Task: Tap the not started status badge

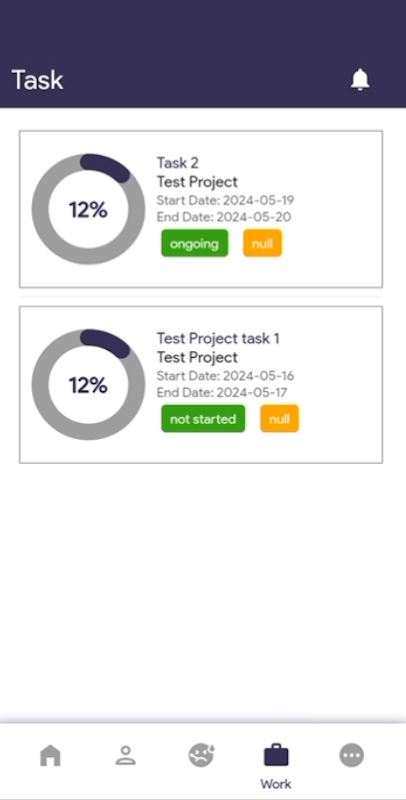Action: pos(203,419)
